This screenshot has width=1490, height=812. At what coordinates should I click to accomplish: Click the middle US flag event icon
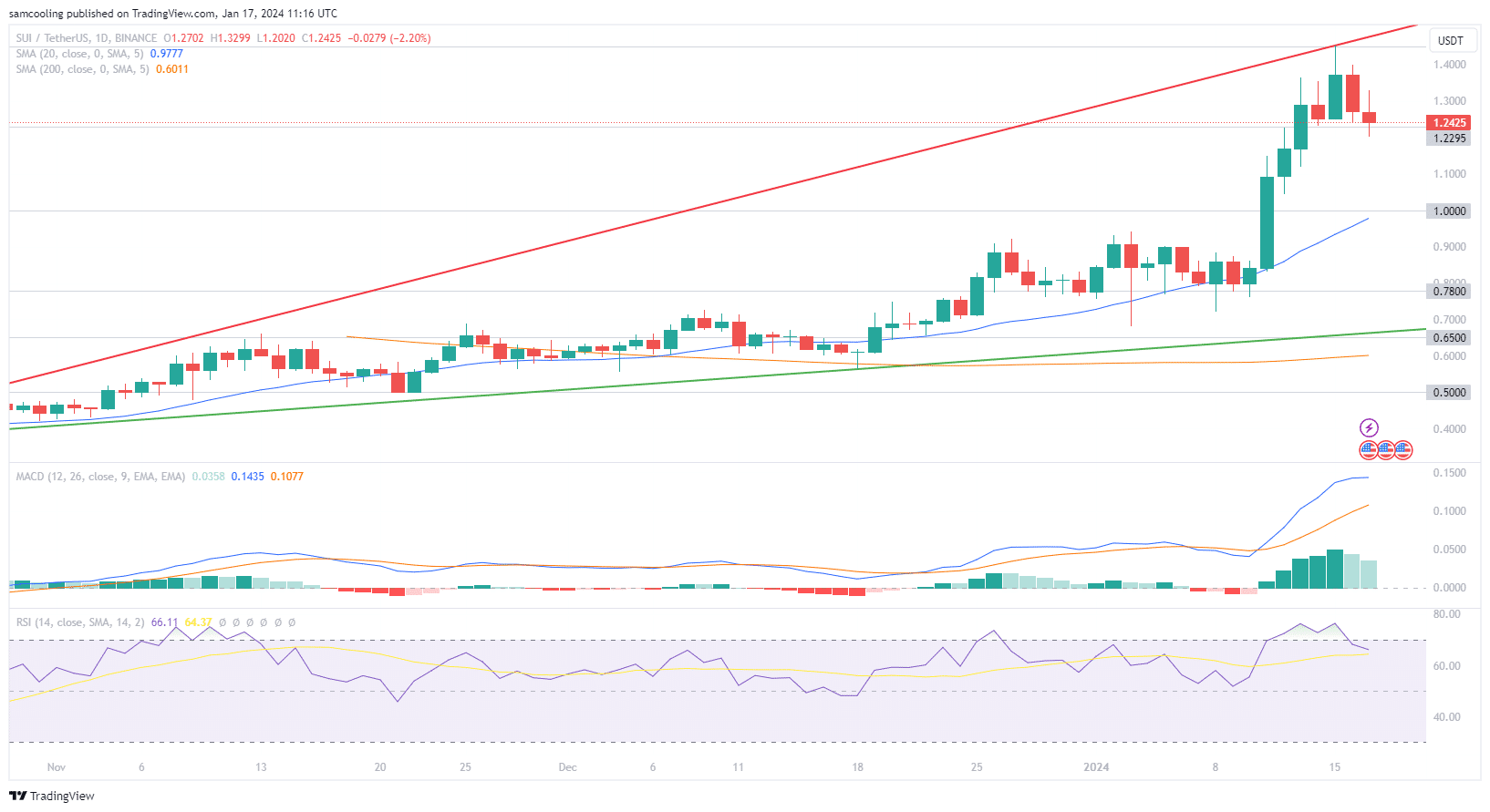(x=1386, y=449)
